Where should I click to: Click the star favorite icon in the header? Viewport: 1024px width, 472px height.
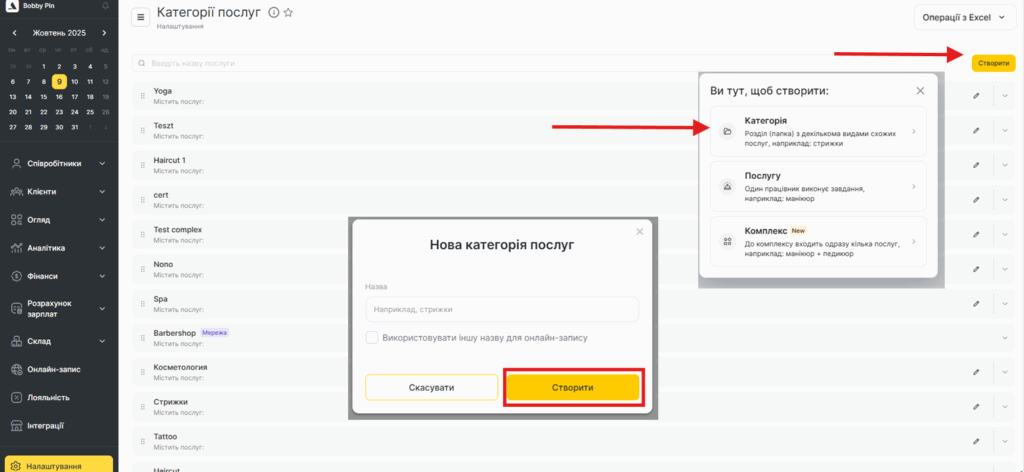coord(288,13)
